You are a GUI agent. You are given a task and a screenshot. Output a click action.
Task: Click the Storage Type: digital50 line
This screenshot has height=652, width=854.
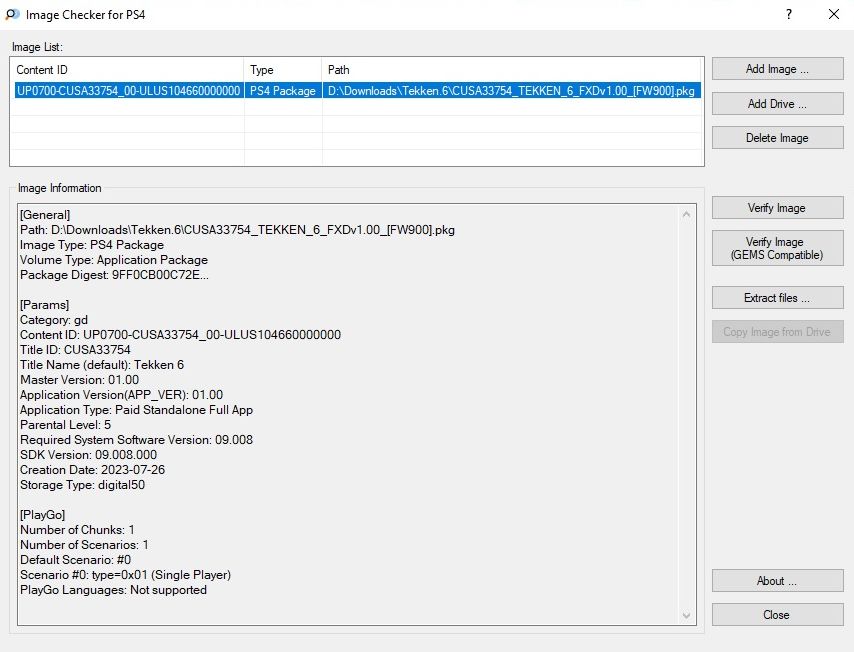83,485
